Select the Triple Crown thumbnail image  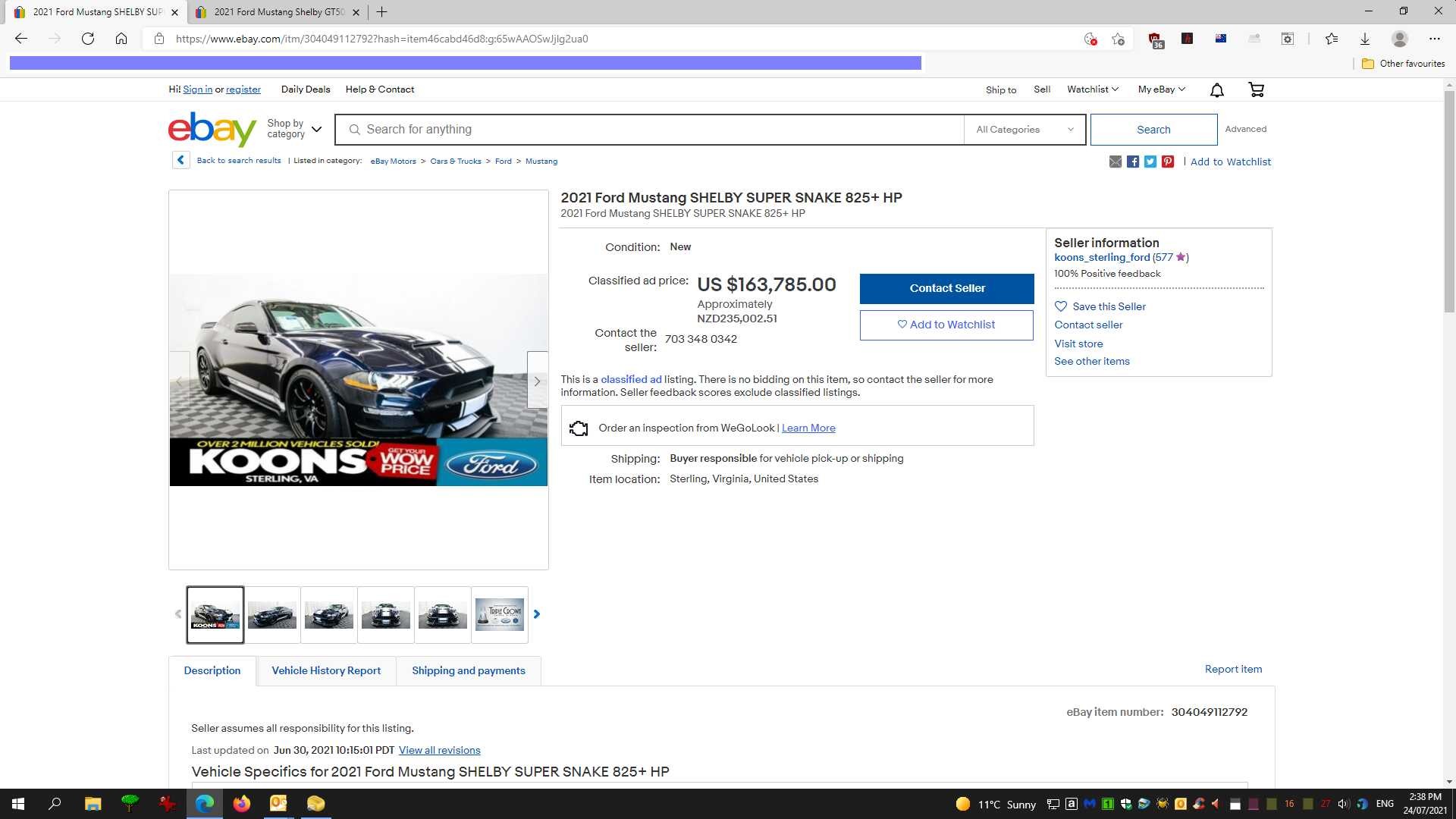[500, 614]
